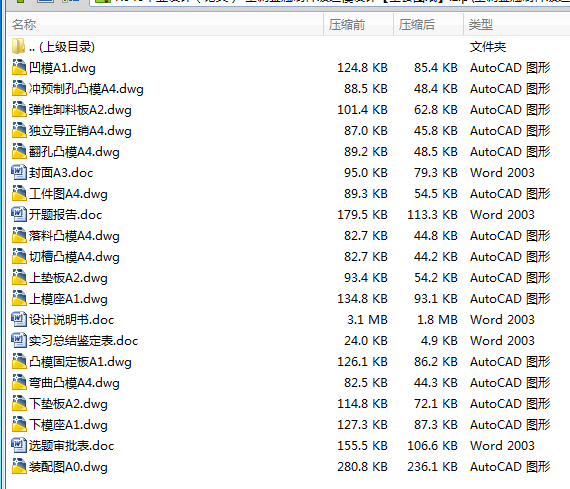Screen dimensions: 570x489
Task: Click the 独立导正销A4.dwg file icon
Action: tap(19, 131)
